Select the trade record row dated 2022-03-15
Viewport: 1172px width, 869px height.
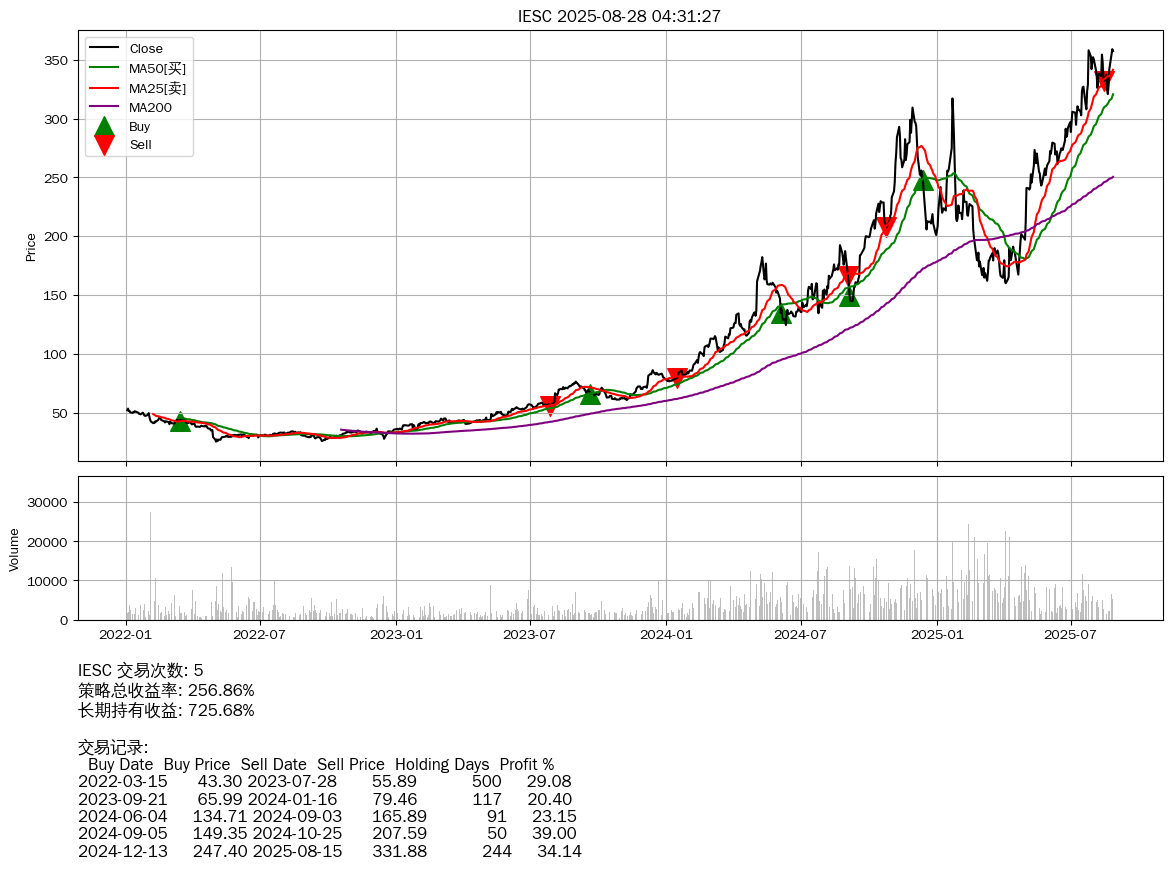pos(325,781)
